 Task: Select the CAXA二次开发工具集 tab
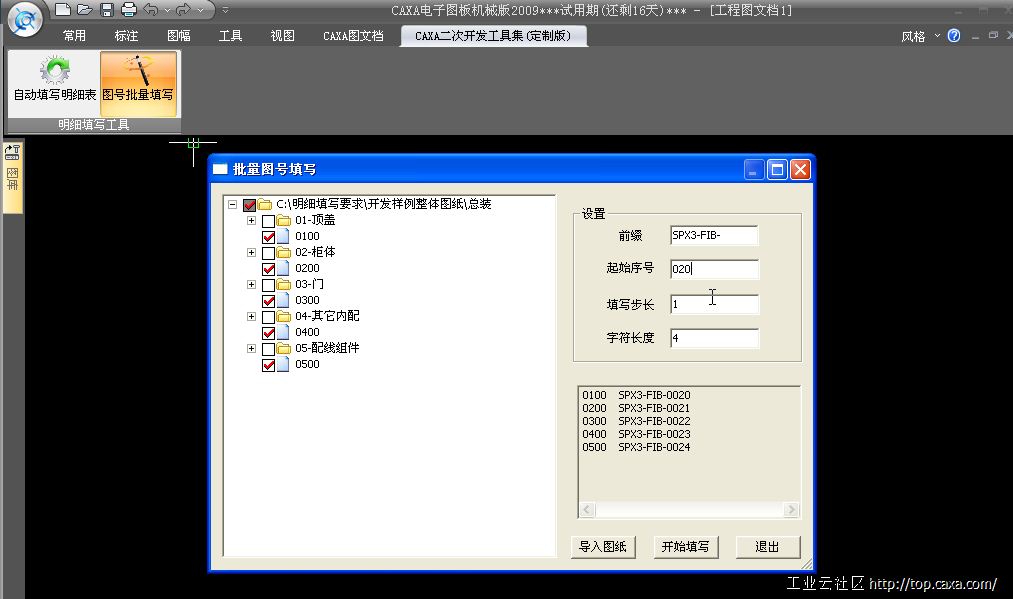(494, 36)
